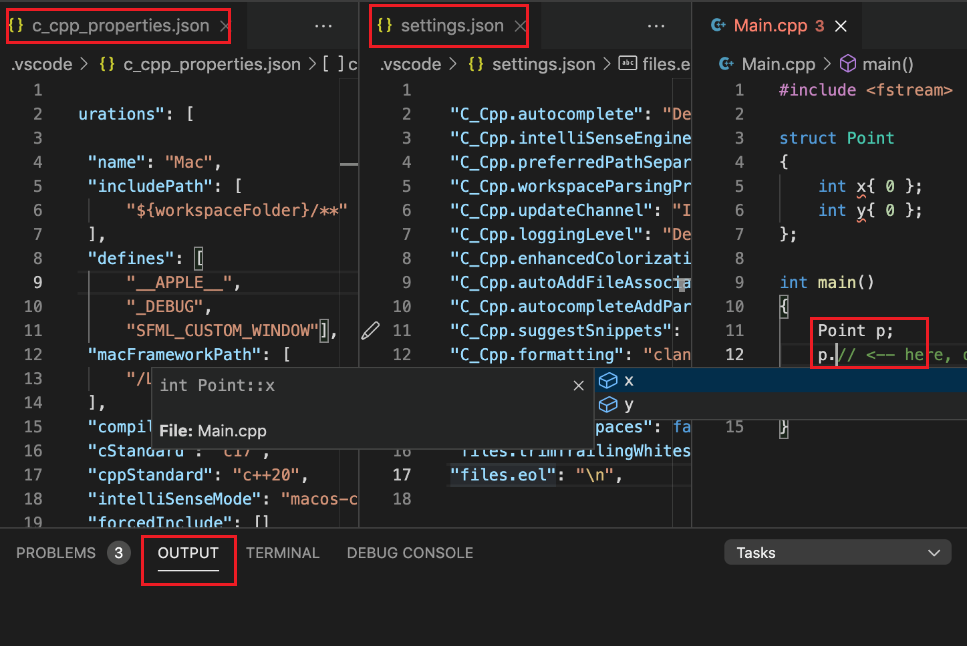Select the x member suggestion
Viewport: 967px width, 646px height.
coord(781,381)
